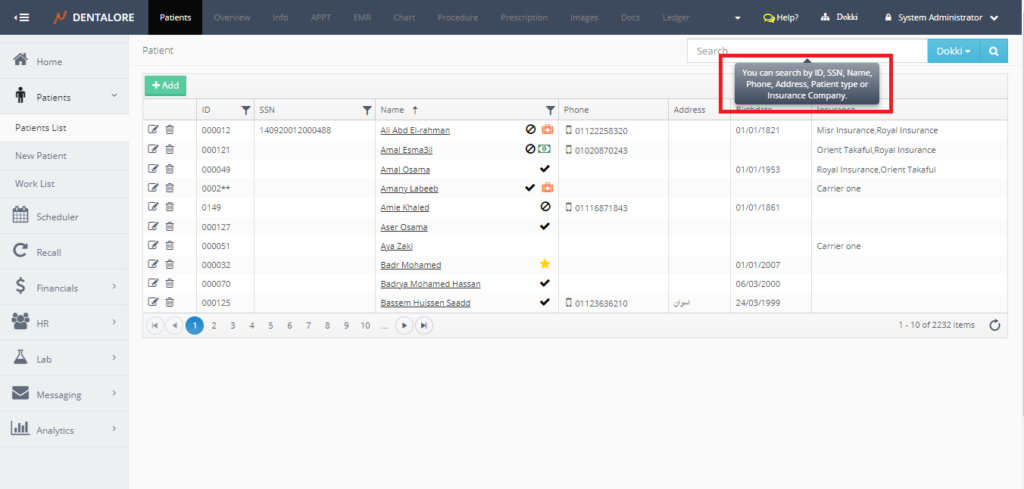Screen dimensions: 1024x489
Task: Click the grid refresh icon
Action: point(994,325)
